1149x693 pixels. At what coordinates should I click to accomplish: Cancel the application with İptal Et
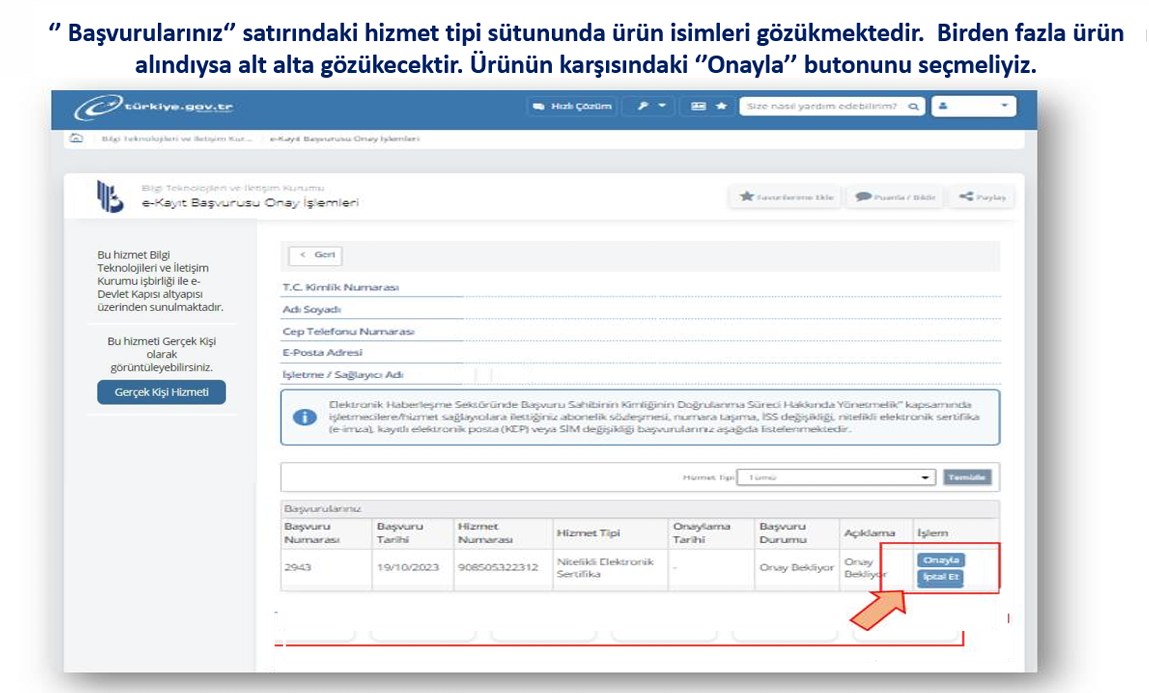point(941,577)
